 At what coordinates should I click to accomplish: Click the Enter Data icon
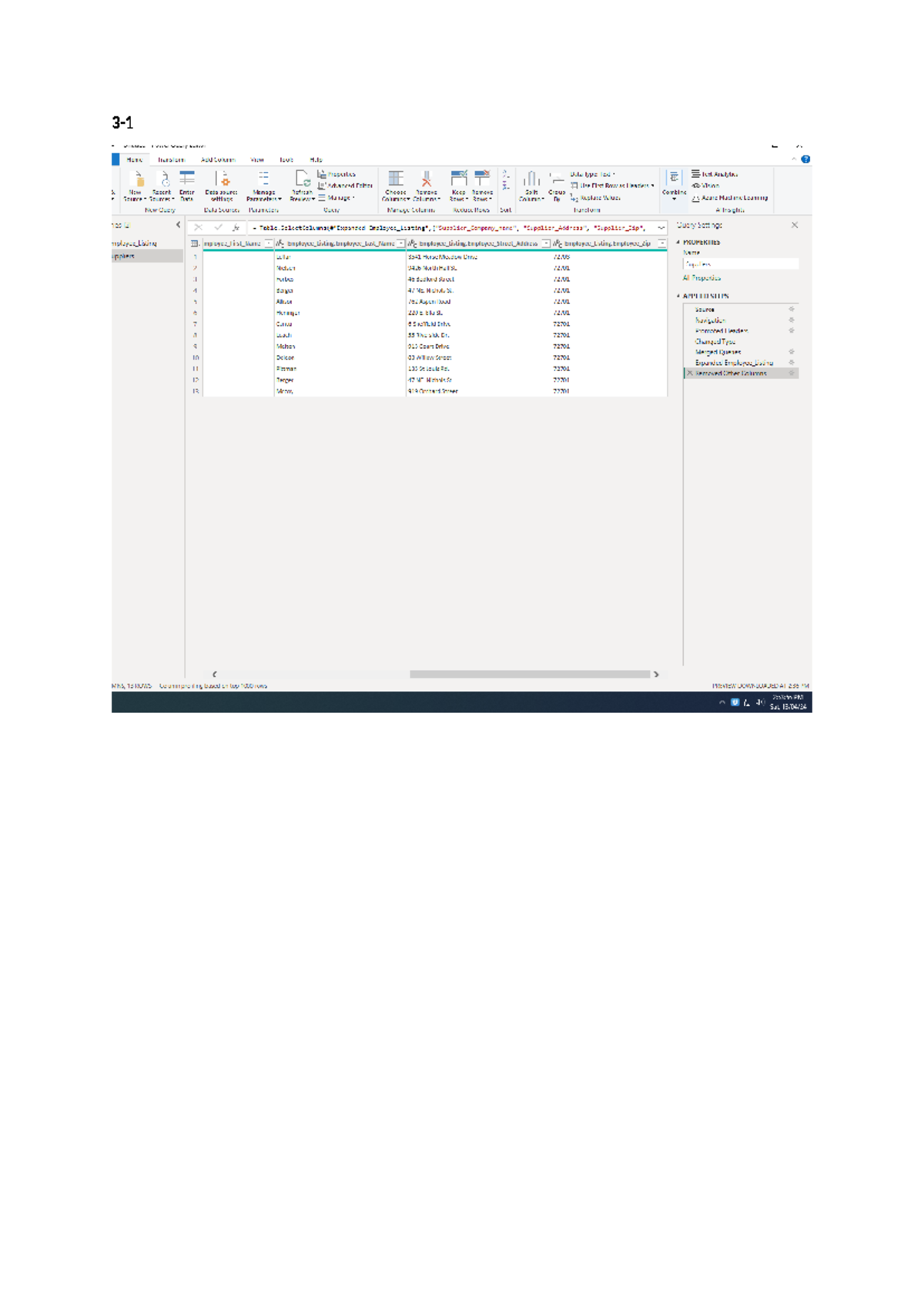(187, 183)
